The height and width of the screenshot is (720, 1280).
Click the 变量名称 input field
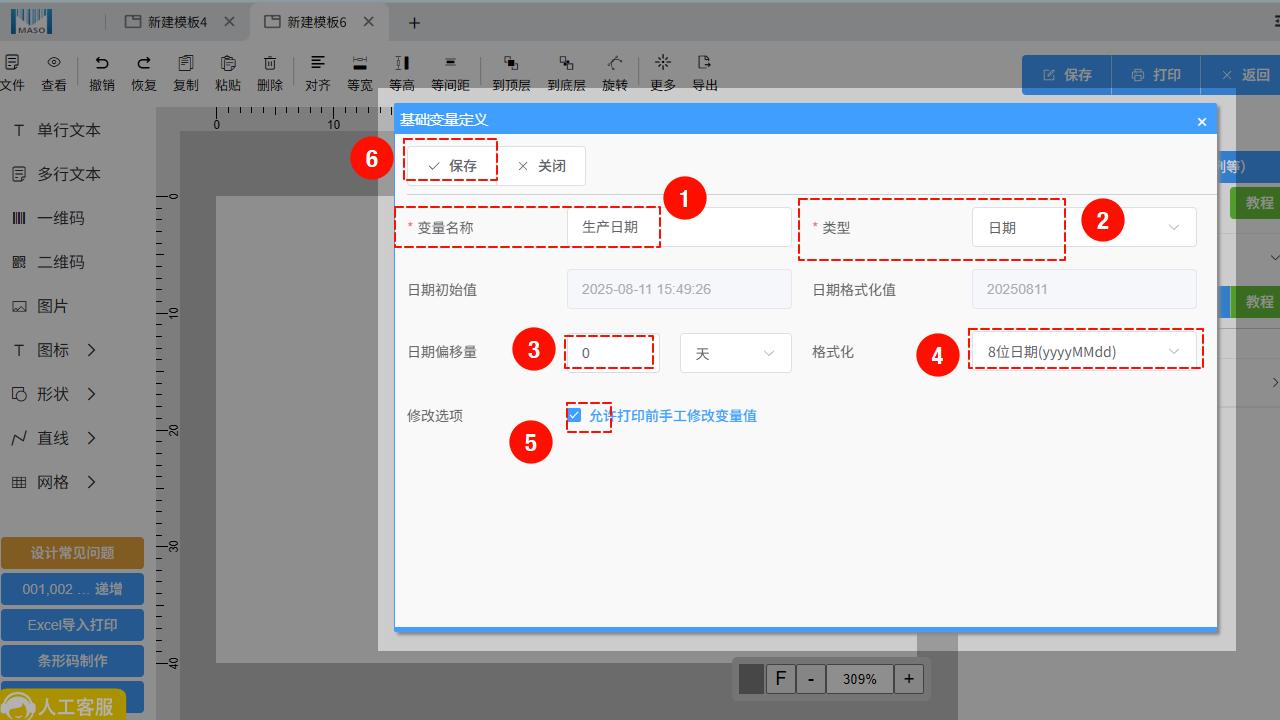pos(679,228)
